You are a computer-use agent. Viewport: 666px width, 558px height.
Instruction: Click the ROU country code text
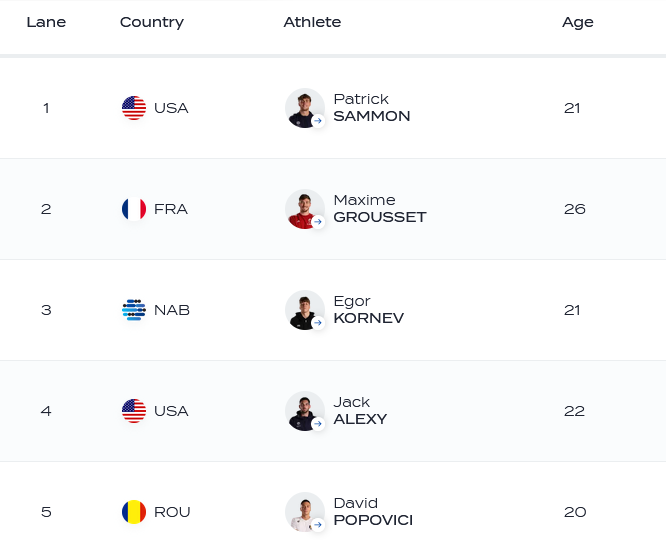(172, 512)
